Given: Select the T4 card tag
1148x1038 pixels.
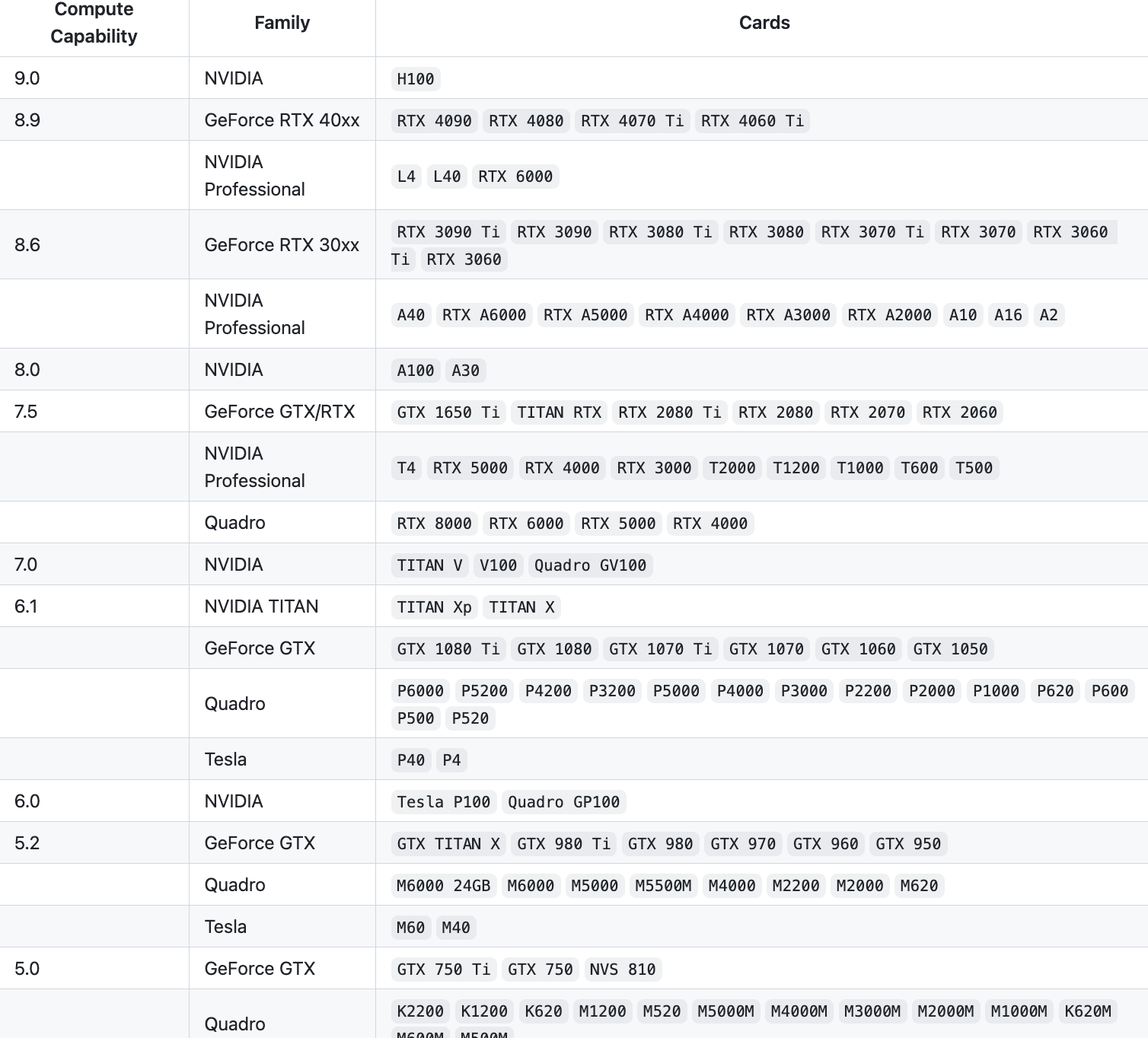Looking at the screenshot, I should tap(407, 468).
